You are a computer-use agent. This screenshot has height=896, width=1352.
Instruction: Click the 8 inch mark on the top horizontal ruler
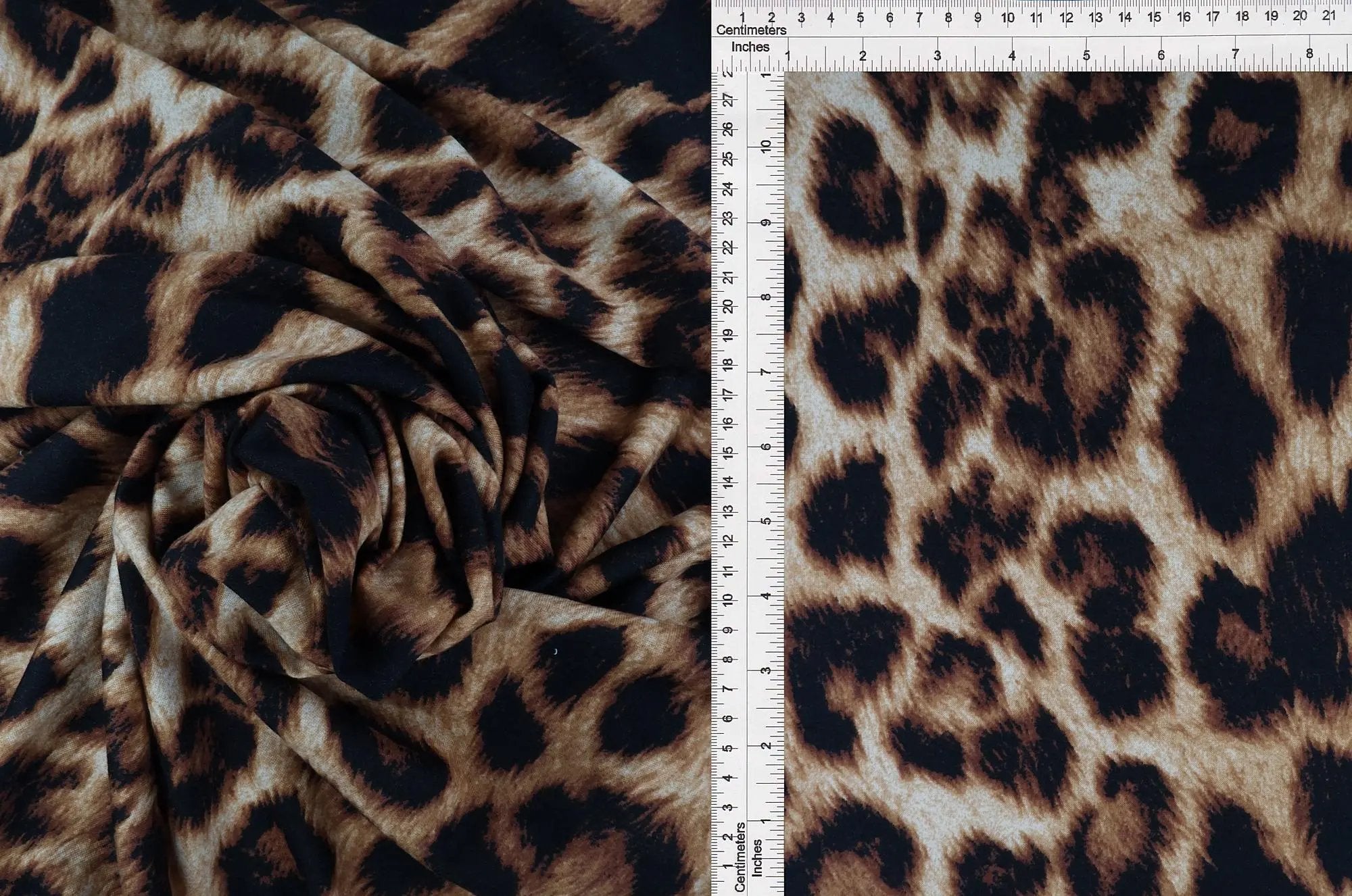pyautogui.click(x=1309, y=53)
